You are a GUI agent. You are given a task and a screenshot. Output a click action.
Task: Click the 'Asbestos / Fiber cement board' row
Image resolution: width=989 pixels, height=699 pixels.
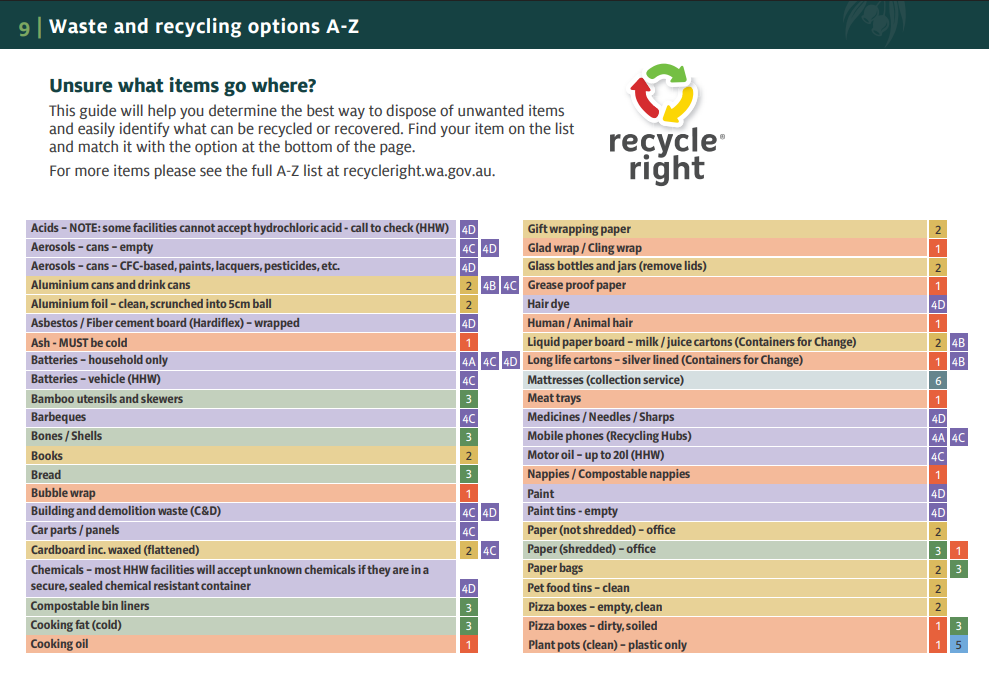click(x=241, y=323)
